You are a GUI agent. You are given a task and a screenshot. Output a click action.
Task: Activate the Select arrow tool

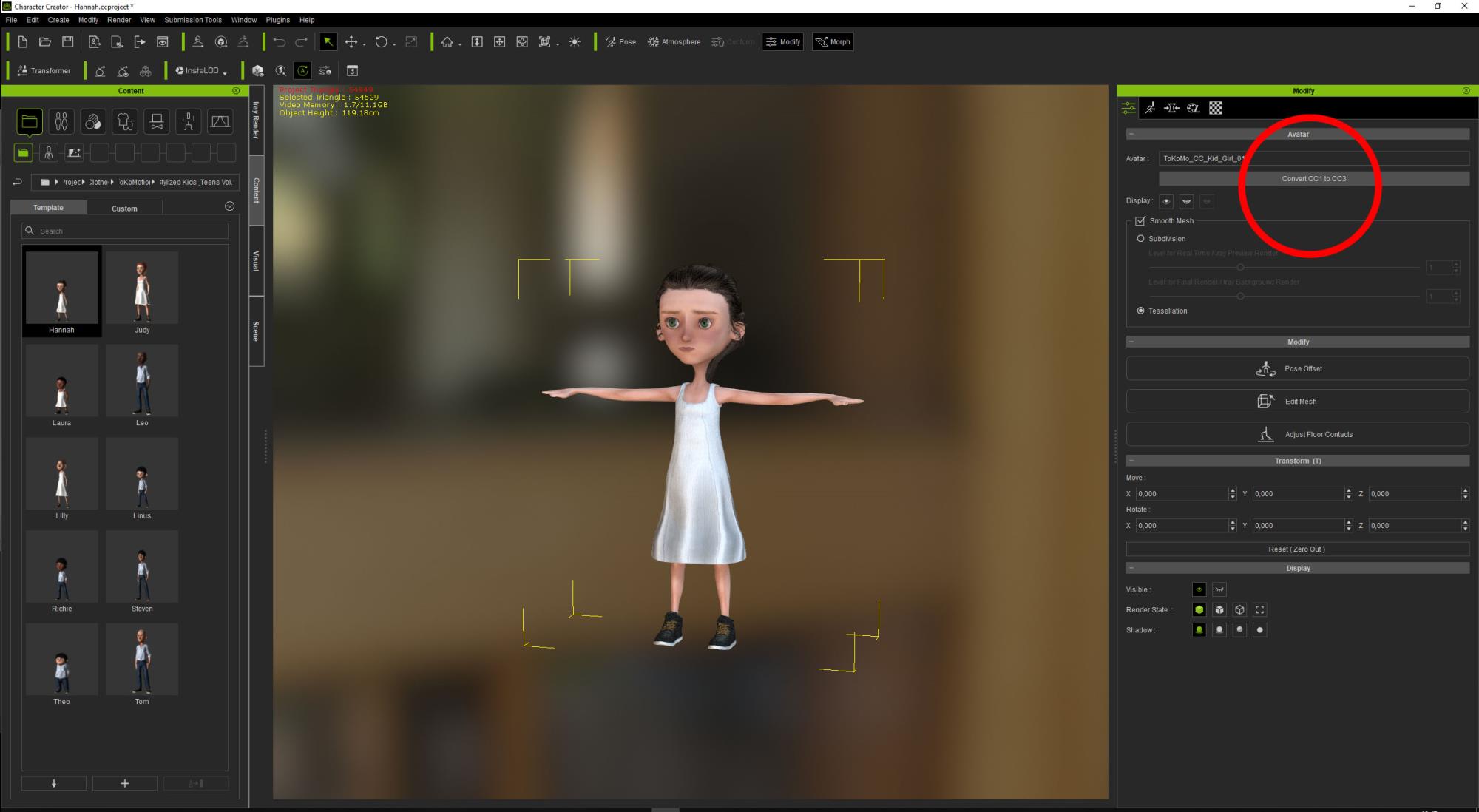pyautogui.click(x=328, y=42)
